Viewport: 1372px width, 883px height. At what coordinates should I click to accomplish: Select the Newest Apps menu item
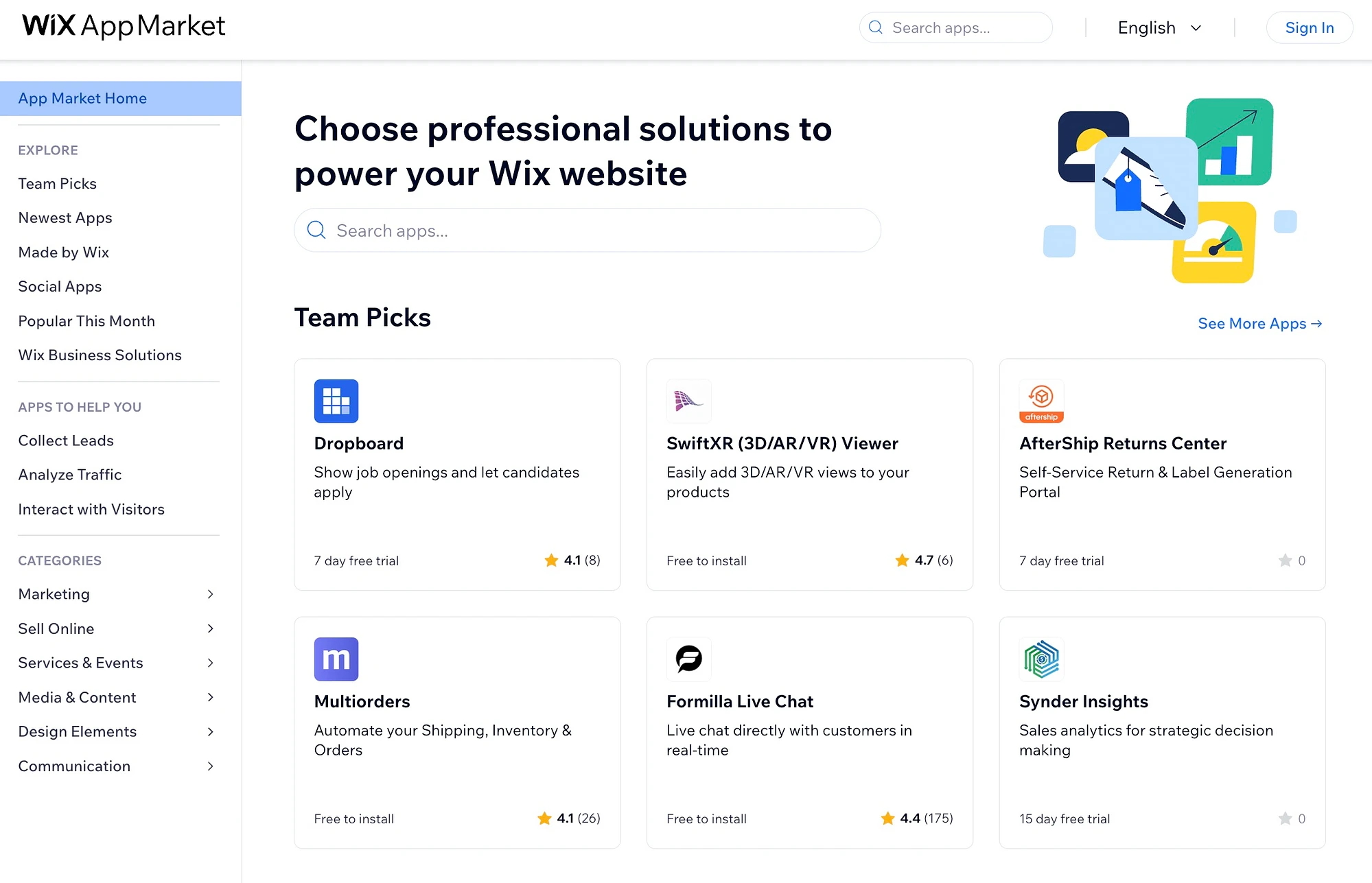65,217
